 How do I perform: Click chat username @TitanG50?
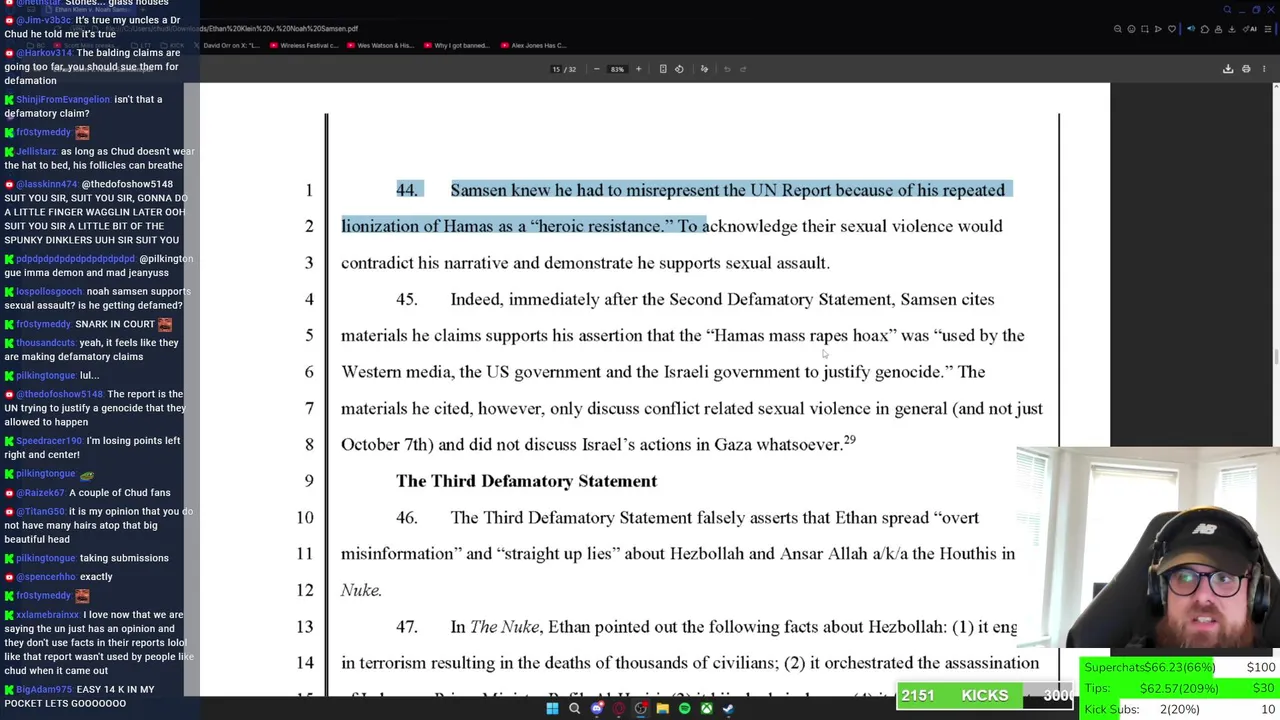[41, 511]
